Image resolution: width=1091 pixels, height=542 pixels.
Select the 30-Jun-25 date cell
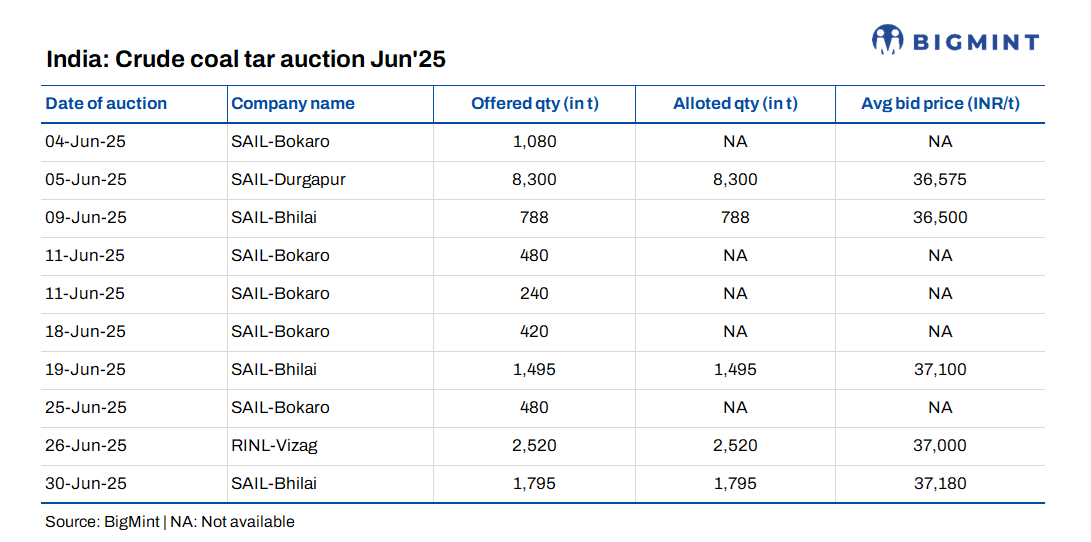point(85,483)
